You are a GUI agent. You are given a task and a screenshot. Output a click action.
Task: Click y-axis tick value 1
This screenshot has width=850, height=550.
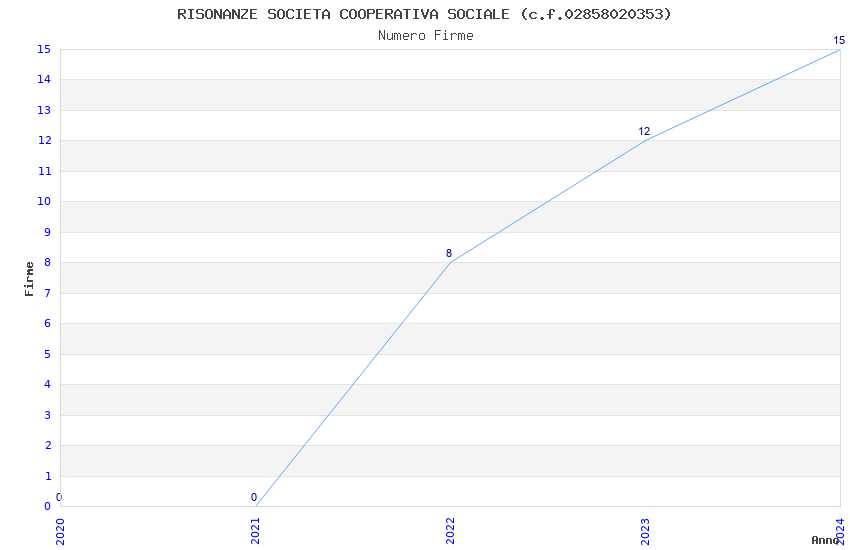point(47,476)
